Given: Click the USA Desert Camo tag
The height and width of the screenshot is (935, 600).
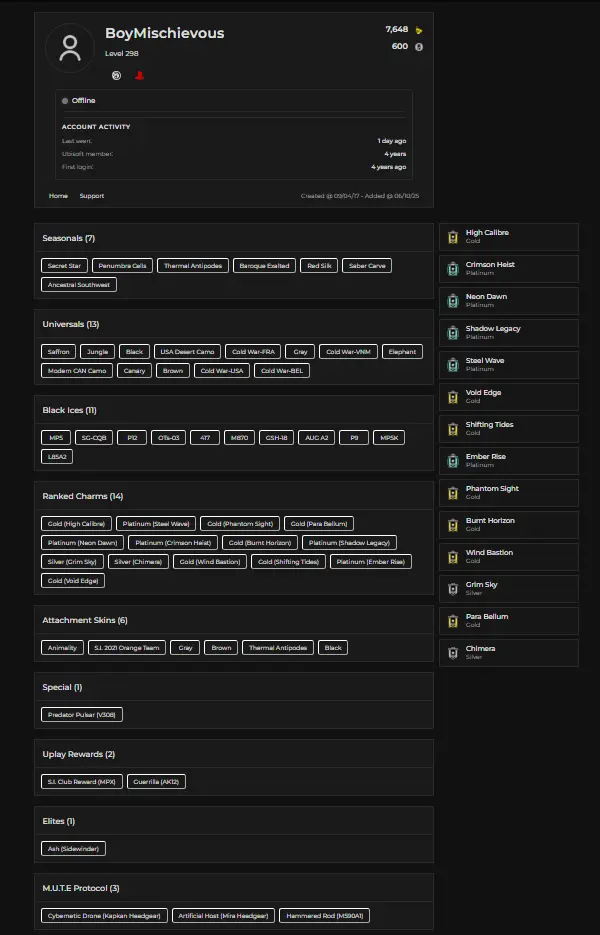Looking at the screenshot, I should (x=187, y=352).
